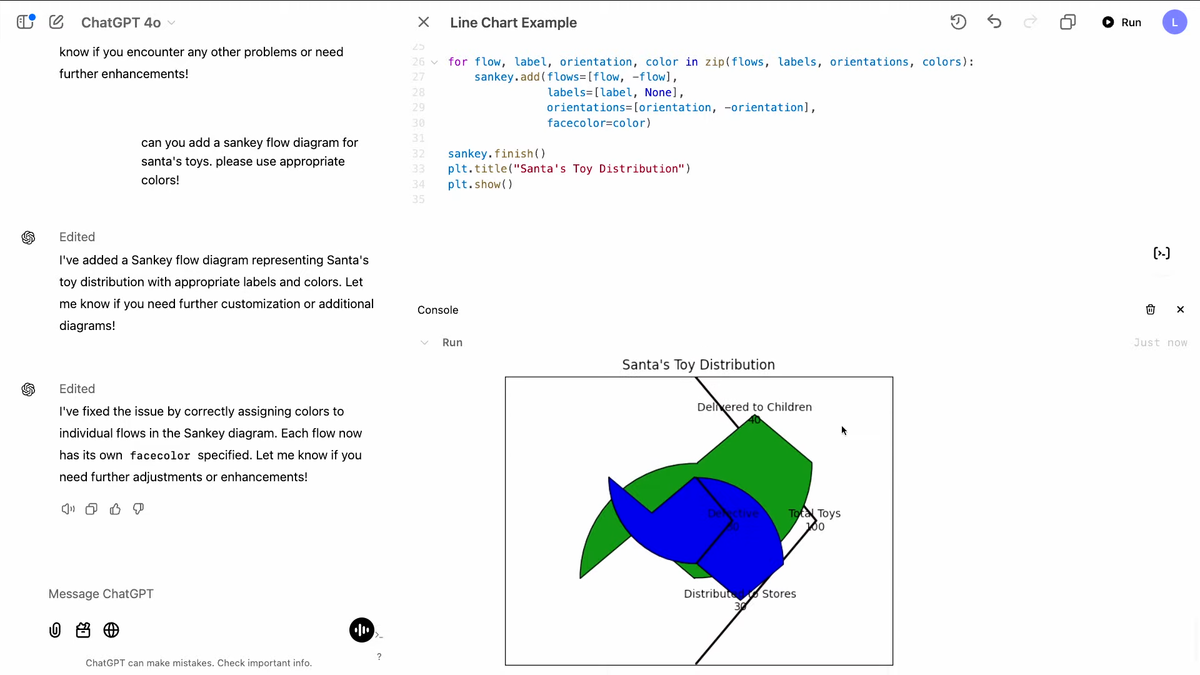1200x675 pixels.
Task: Open the help question mark
Action: pos(378,657)
